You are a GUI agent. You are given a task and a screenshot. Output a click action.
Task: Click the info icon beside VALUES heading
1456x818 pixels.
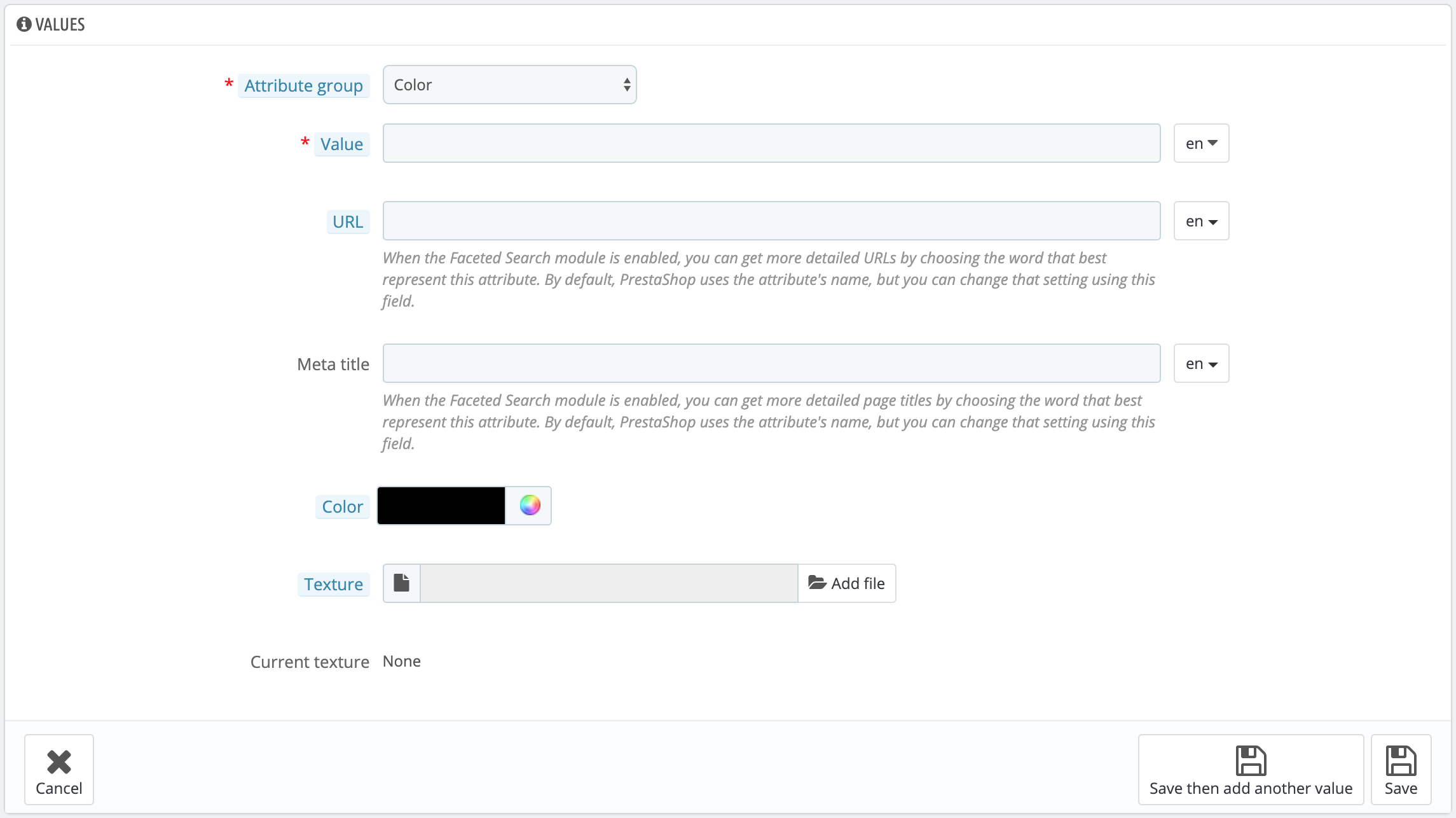(24, 24)
